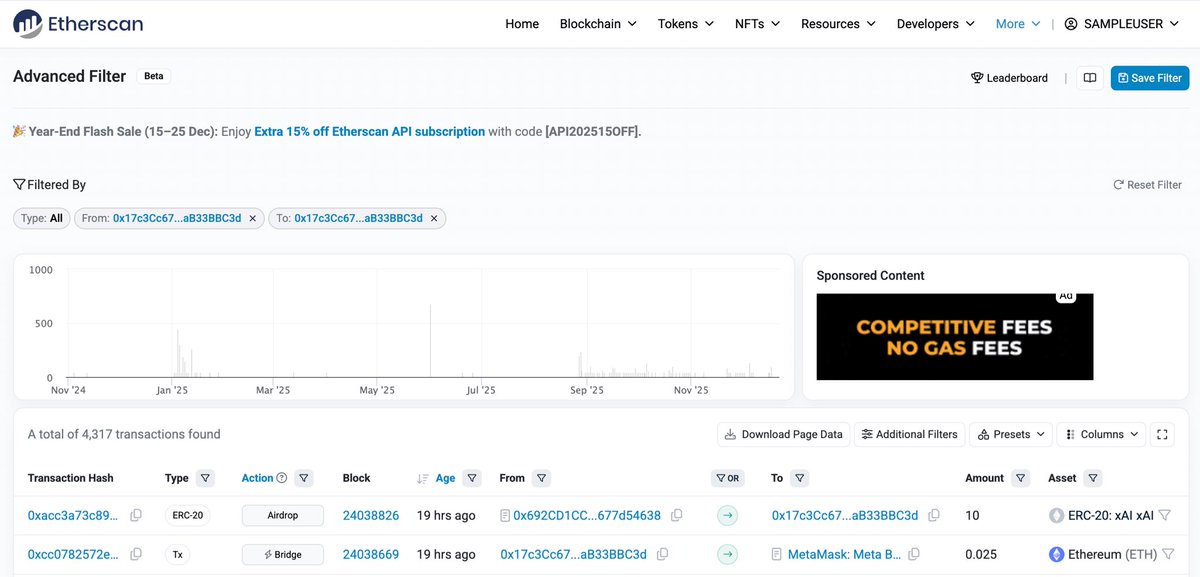Copy the 0xacc3a73c89 transaction hash
This screenshot has width=1200, height=577.
136,515
